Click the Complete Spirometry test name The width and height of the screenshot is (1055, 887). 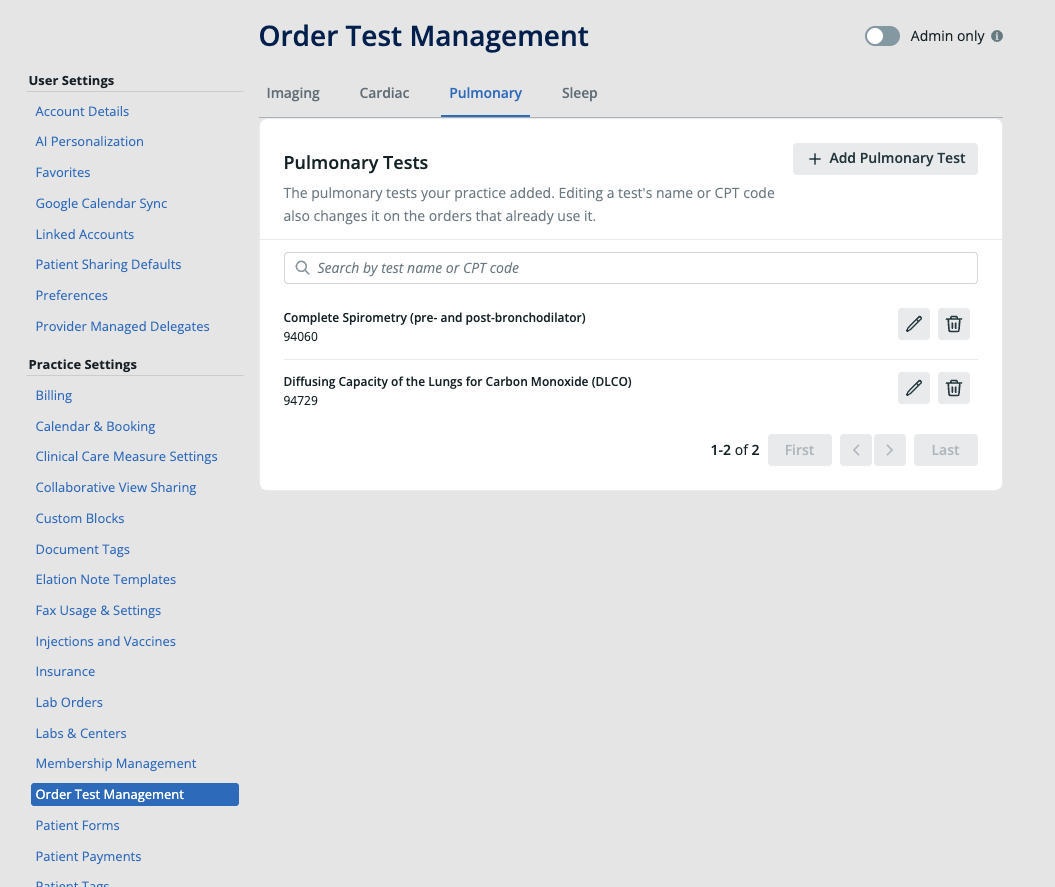[x=435, y=318]
